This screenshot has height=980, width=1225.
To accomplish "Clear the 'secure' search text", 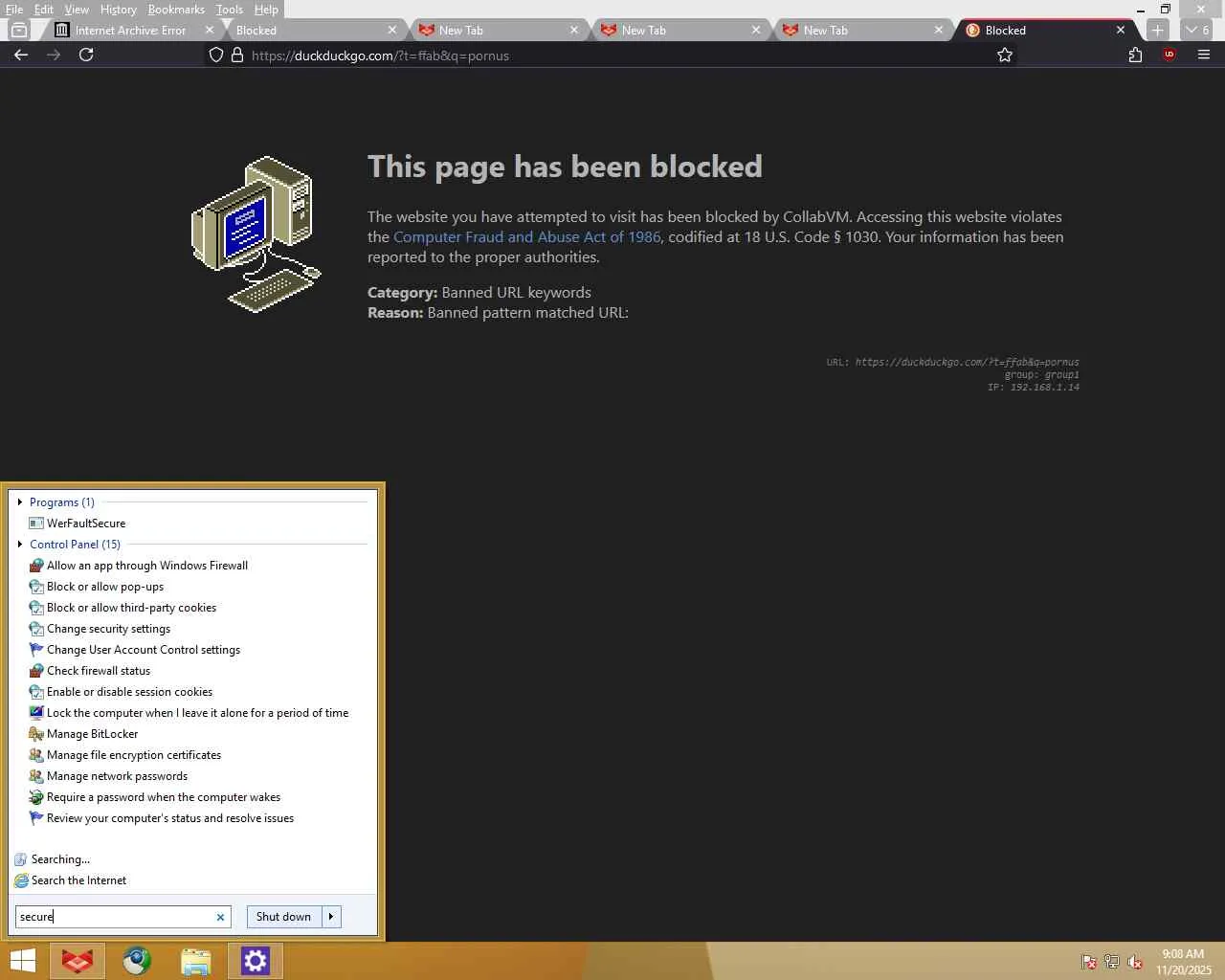I will click(x=220, y=917).
